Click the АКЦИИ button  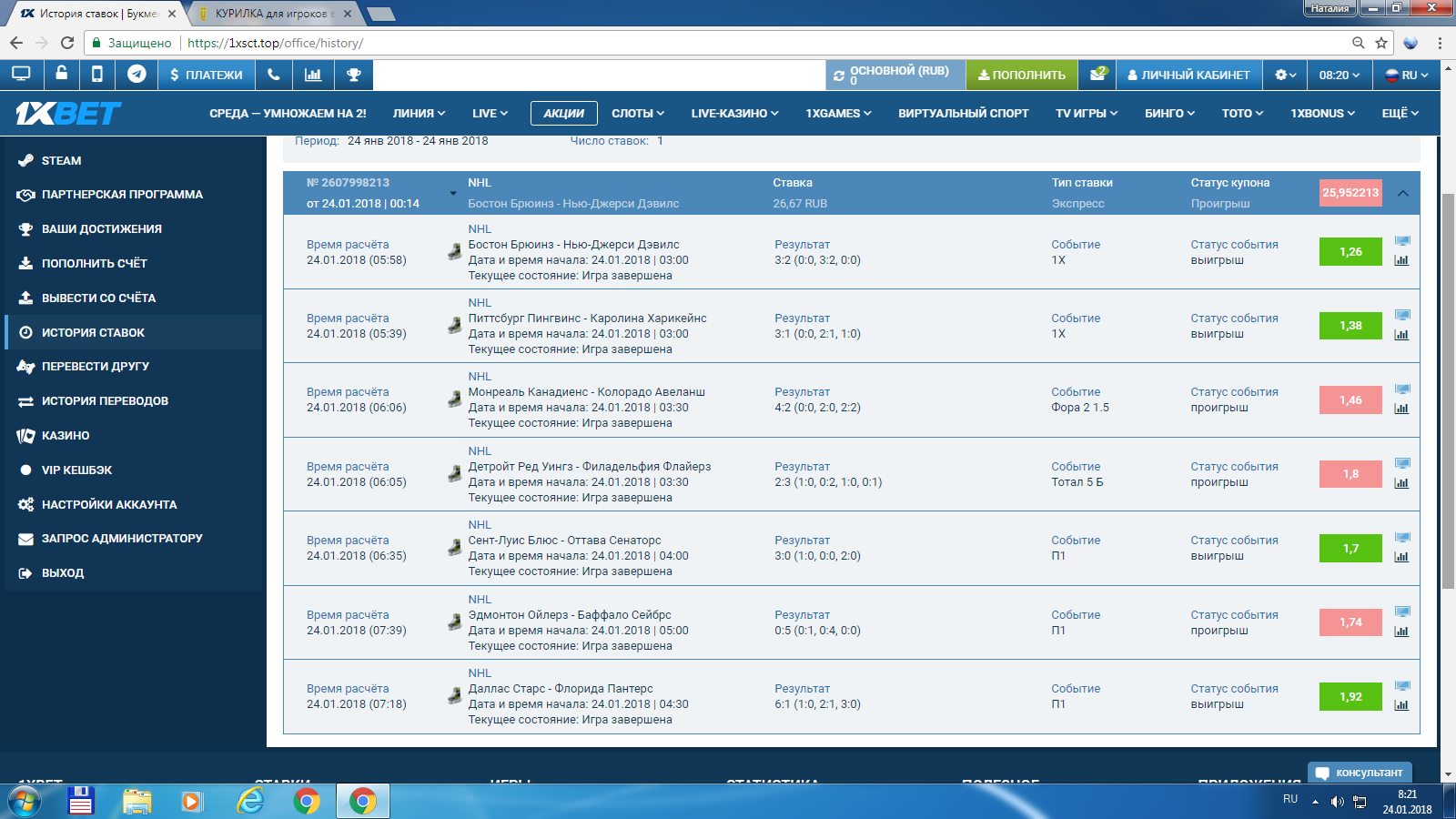[563, 113]
